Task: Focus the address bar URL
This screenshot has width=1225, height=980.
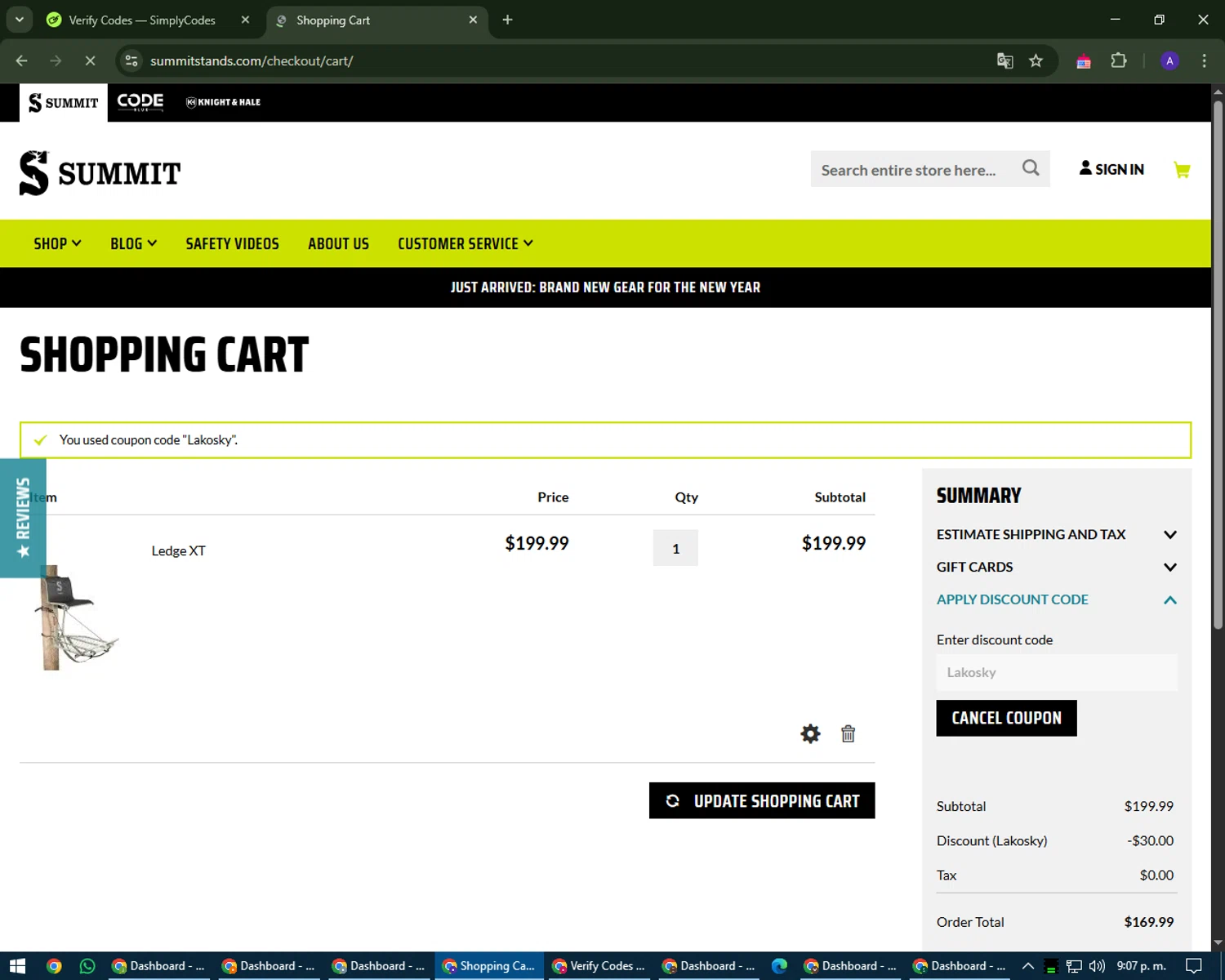Action: click(x=252, y=60)
